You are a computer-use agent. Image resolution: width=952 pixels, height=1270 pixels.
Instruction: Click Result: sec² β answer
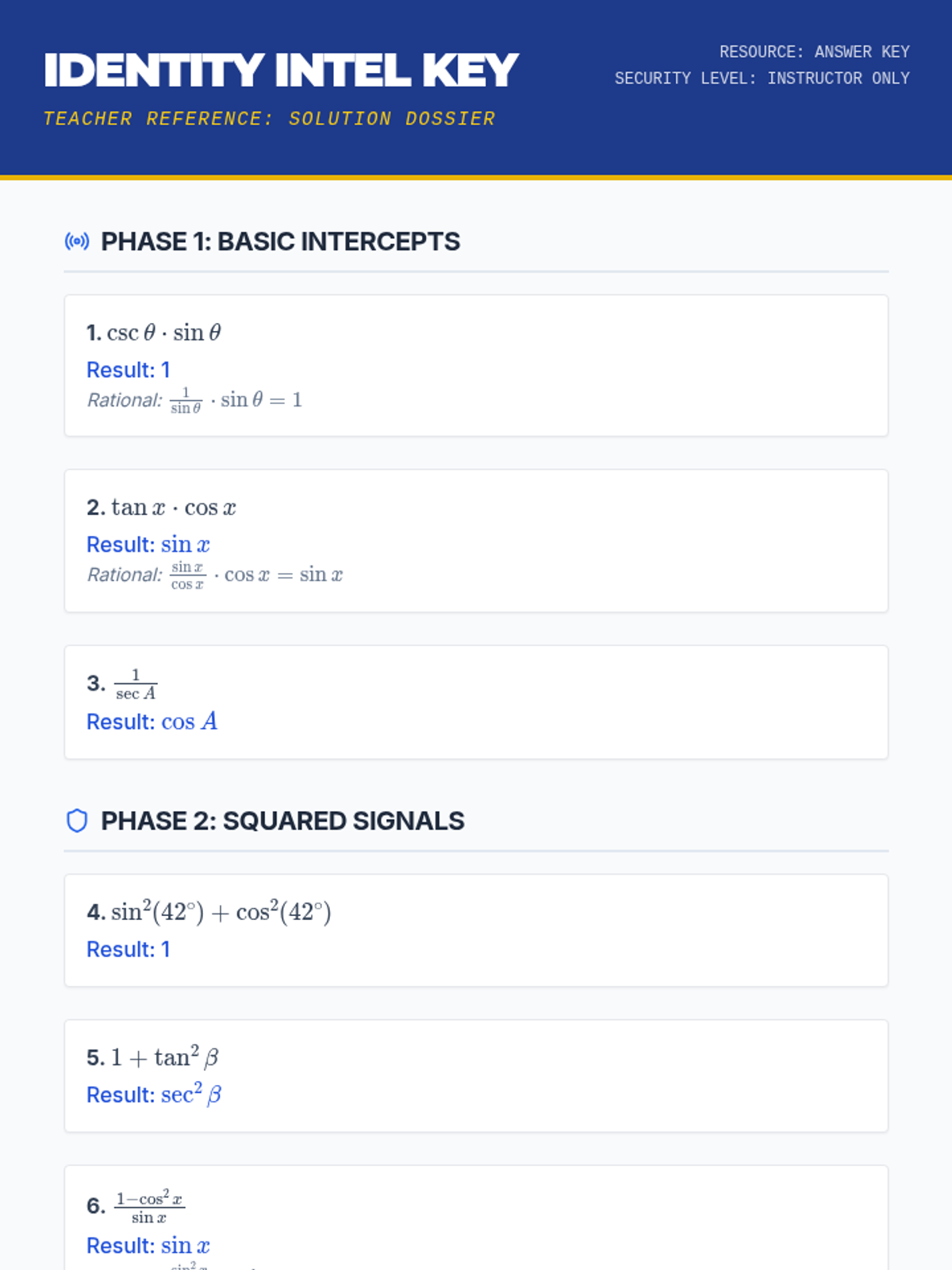tap(154, 1095)
